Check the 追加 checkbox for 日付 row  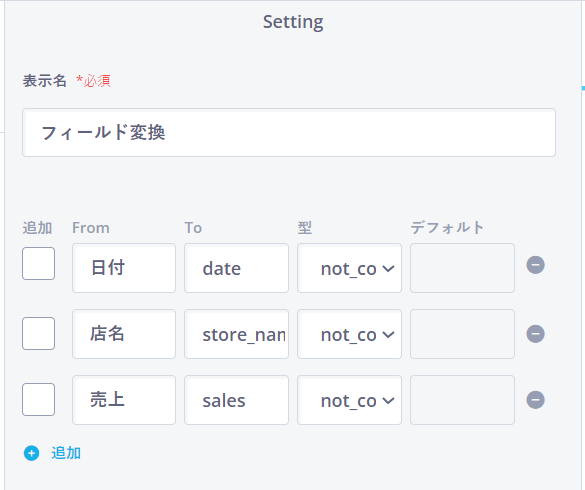pyautogui.click(x=38, y=263)
